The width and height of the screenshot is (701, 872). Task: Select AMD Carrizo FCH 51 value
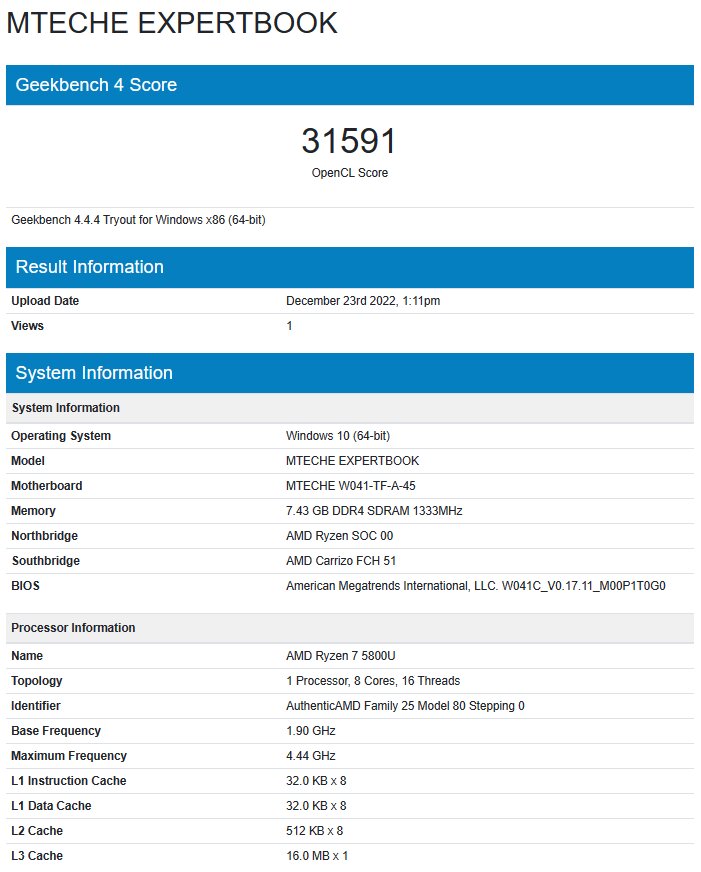click(341, 561)
